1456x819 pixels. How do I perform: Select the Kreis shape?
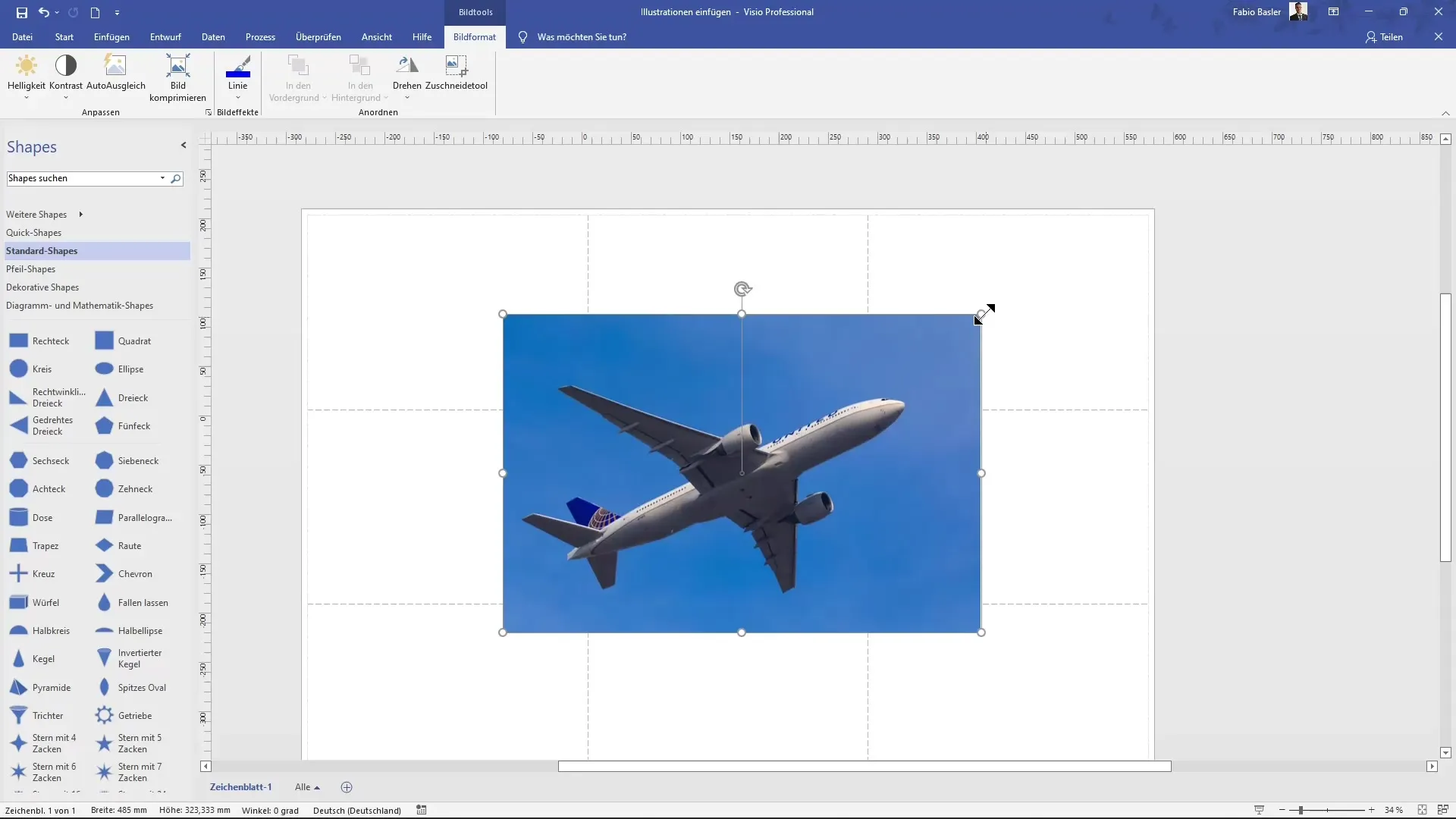coord(31,369)
